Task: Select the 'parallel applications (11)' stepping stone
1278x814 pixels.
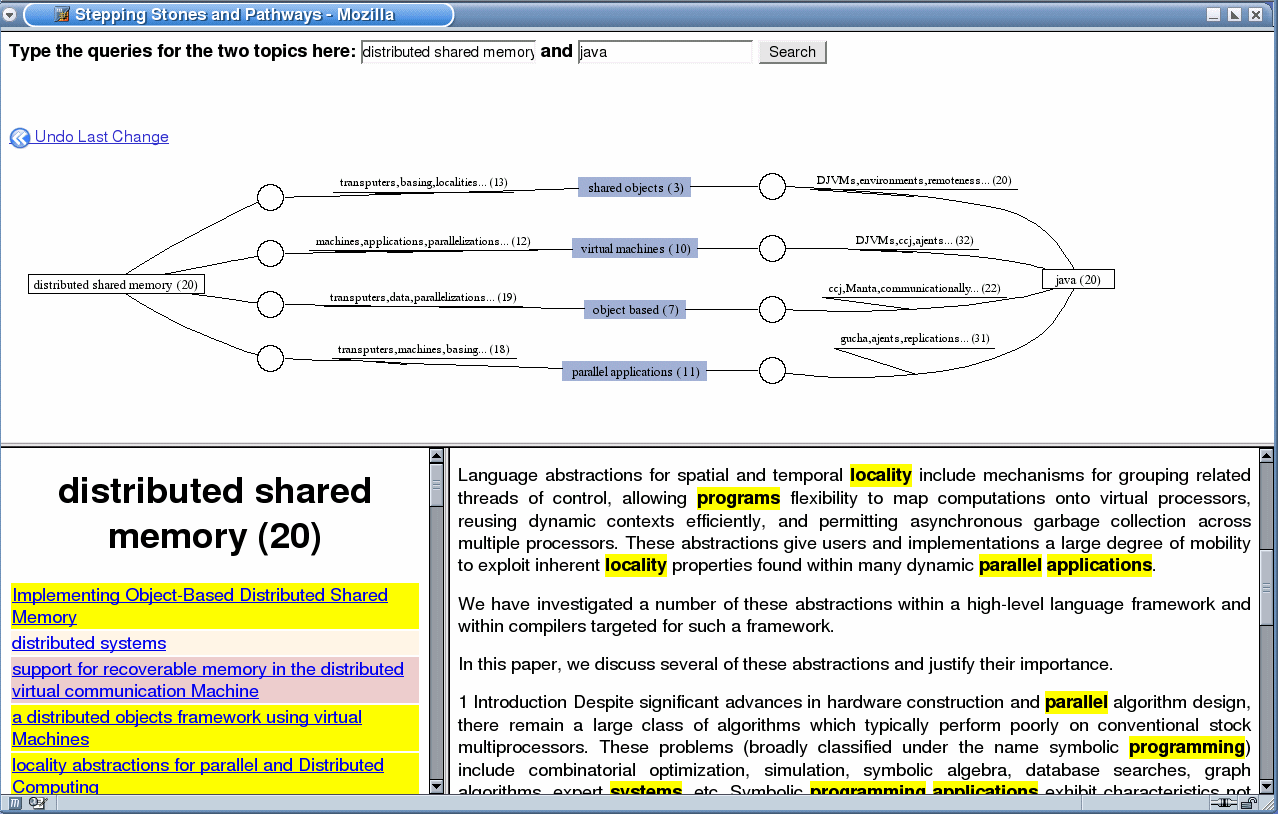Action: click(635, 371)
